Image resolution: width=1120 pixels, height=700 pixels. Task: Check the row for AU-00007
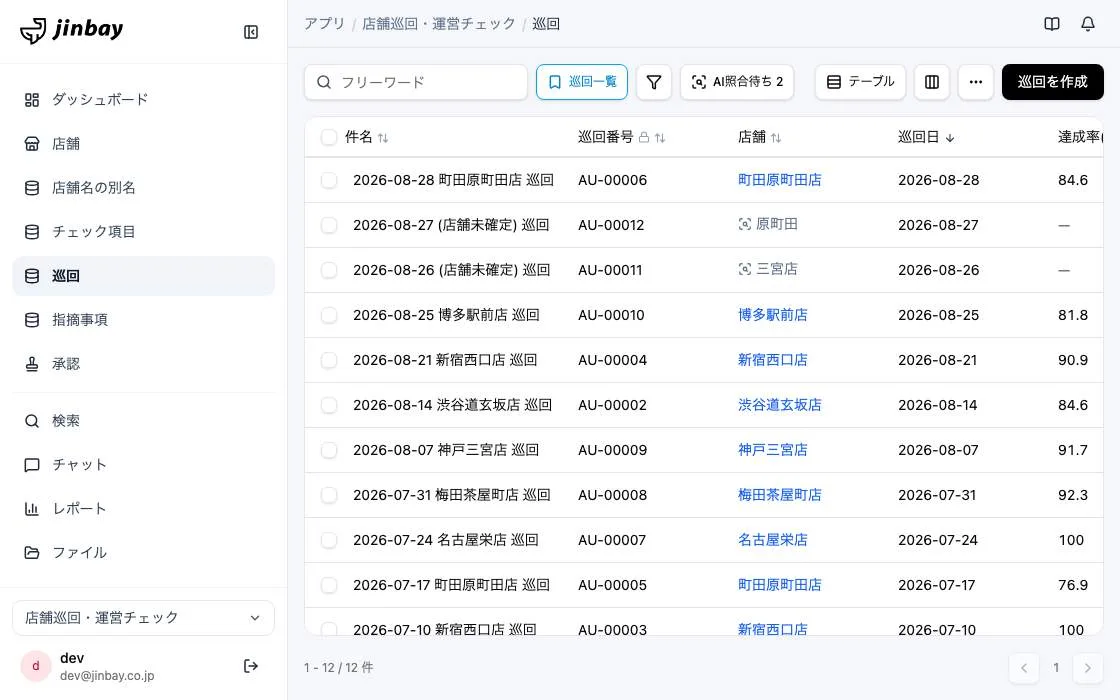tap(329, 540)
